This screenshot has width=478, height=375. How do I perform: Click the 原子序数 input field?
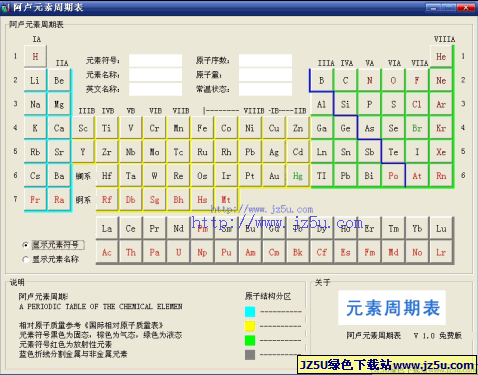[265, 61]
